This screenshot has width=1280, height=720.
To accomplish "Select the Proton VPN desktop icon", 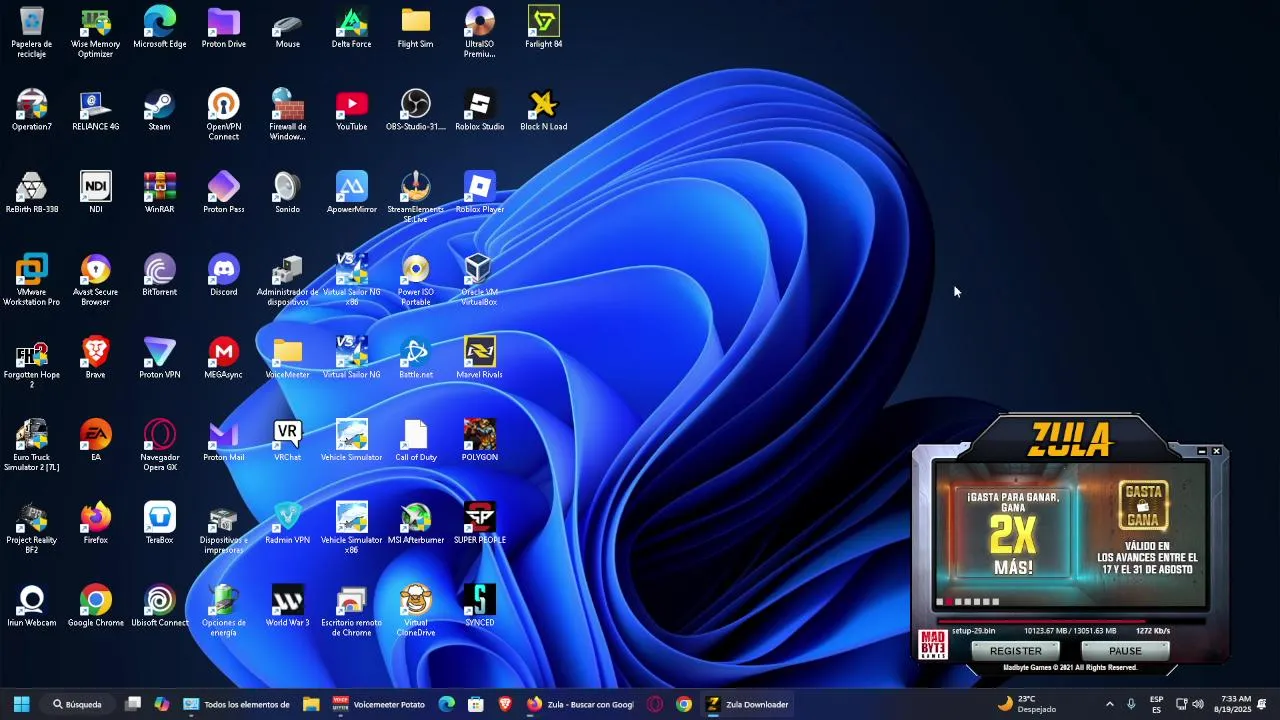I will coord(159,358).
